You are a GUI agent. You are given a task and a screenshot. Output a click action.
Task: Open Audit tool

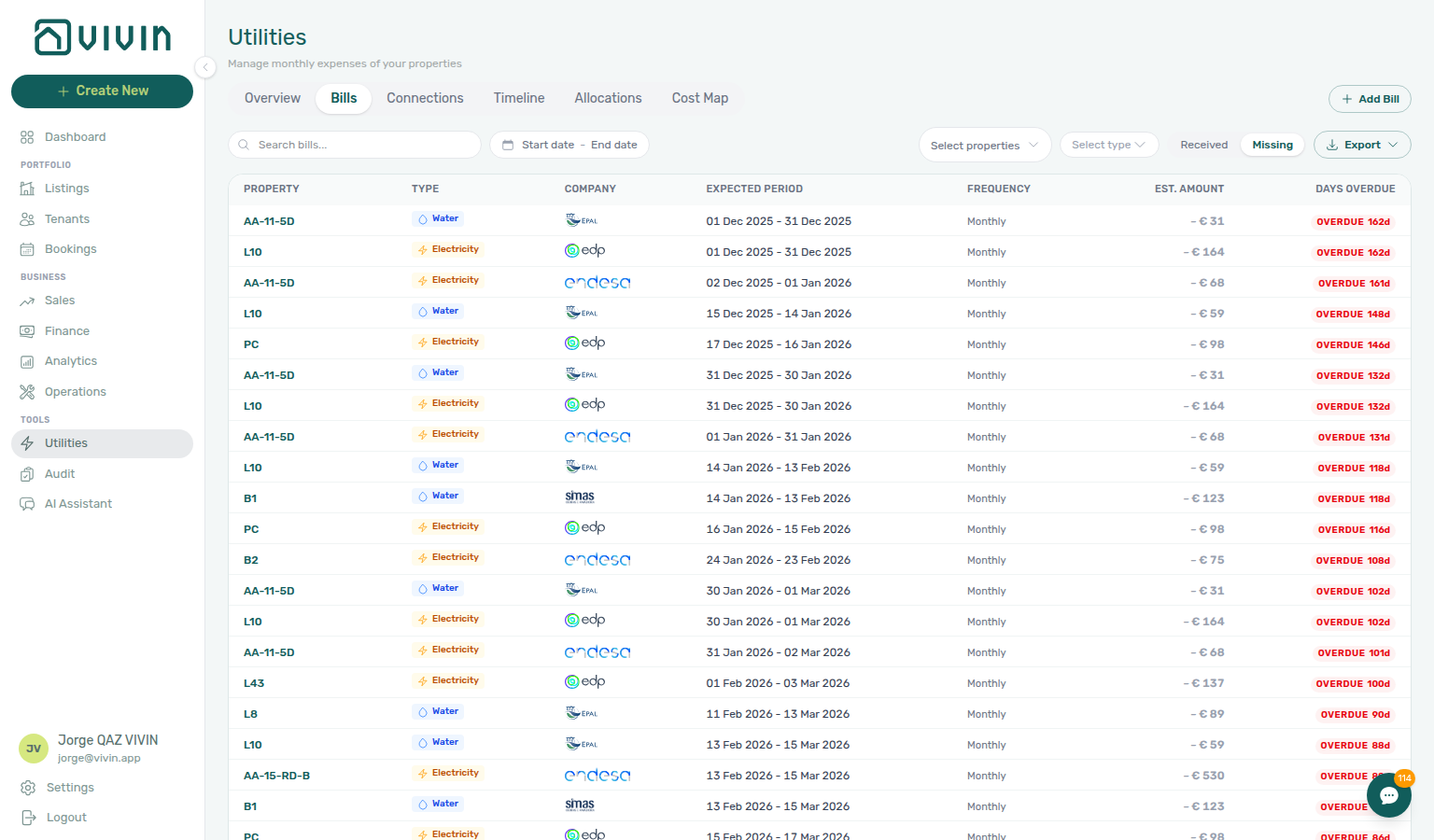click(59, 474)
